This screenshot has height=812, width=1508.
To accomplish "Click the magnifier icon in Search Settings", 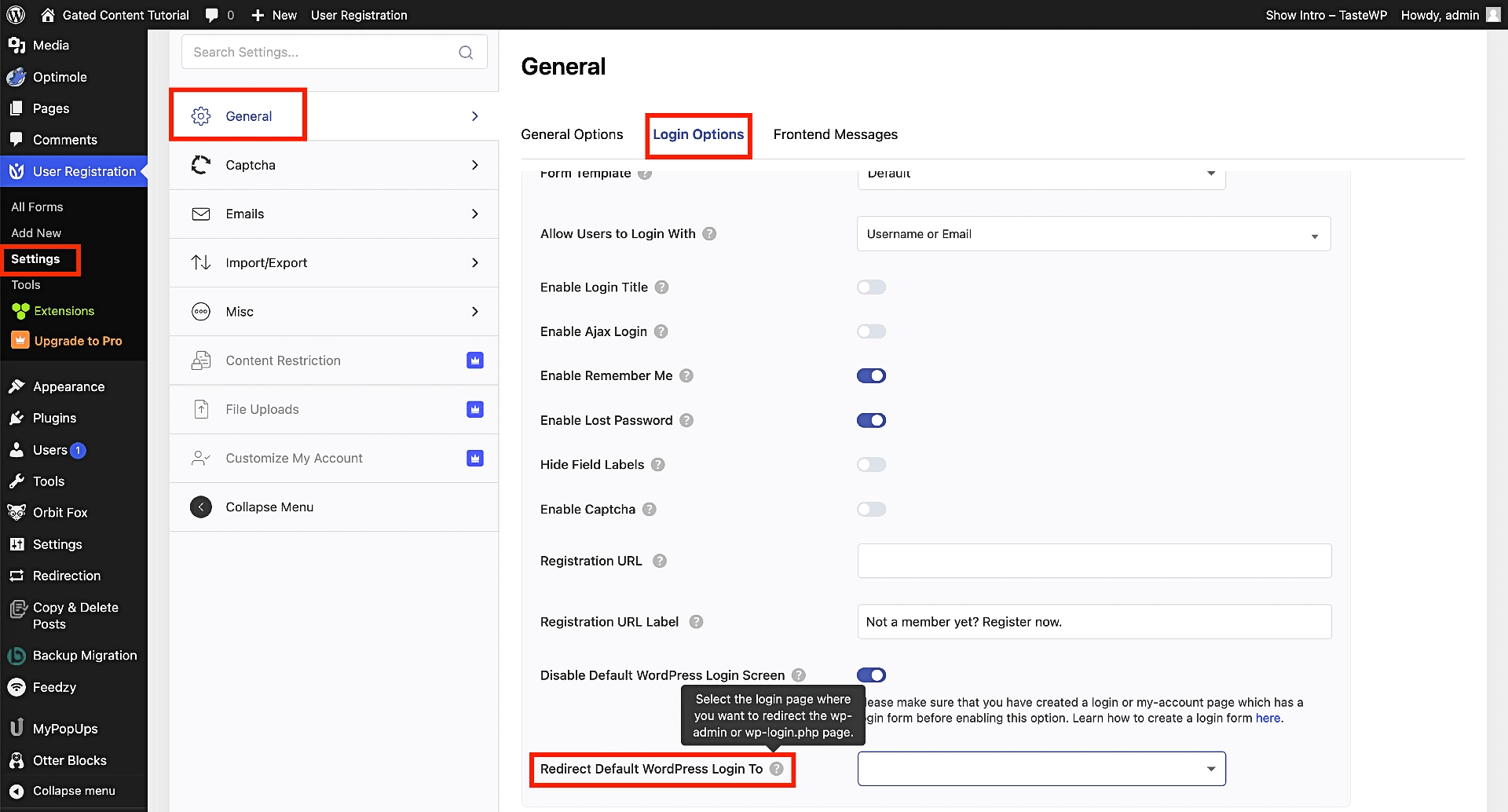I will click(466, 52).
